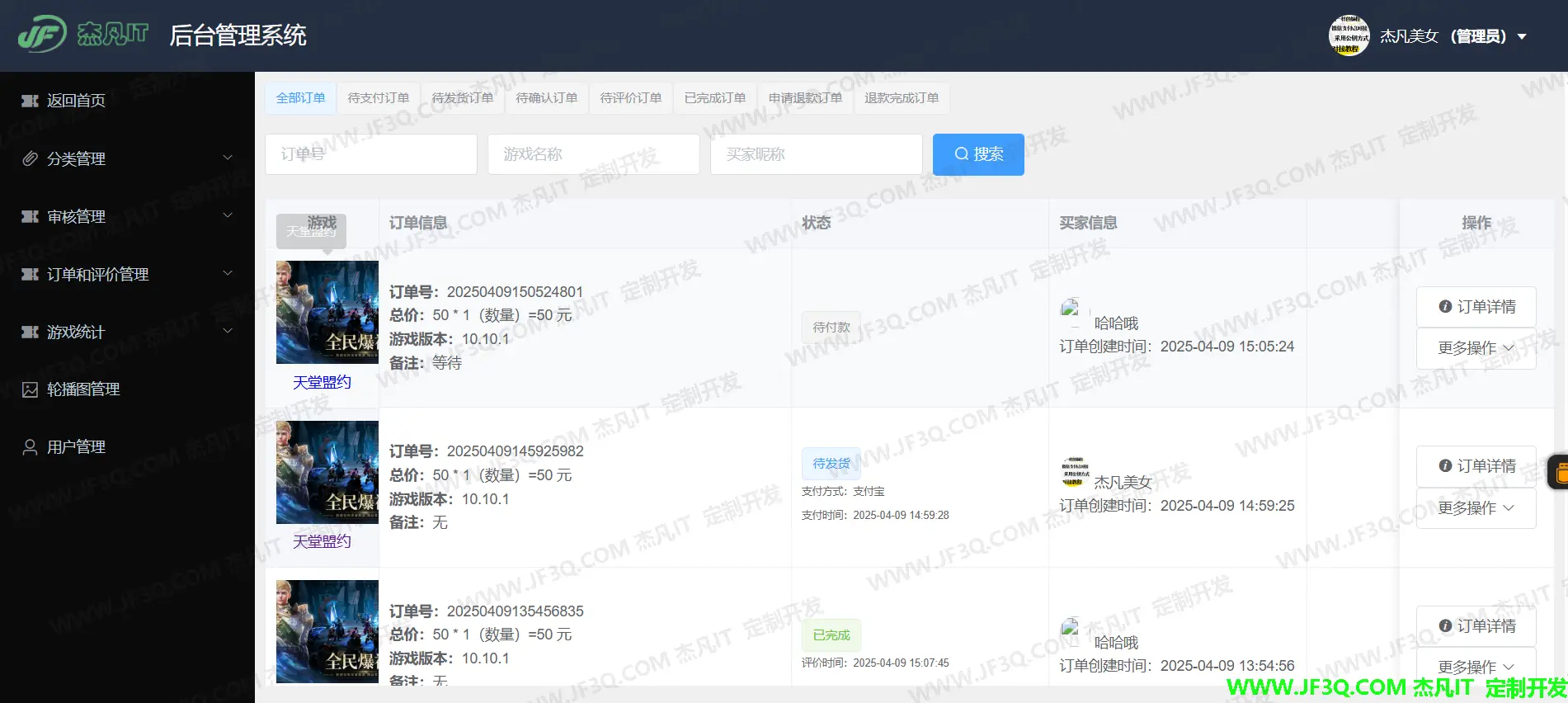Click the paperclip icon beside 分类管理
Screen dimensions: 1568x703
30,158
